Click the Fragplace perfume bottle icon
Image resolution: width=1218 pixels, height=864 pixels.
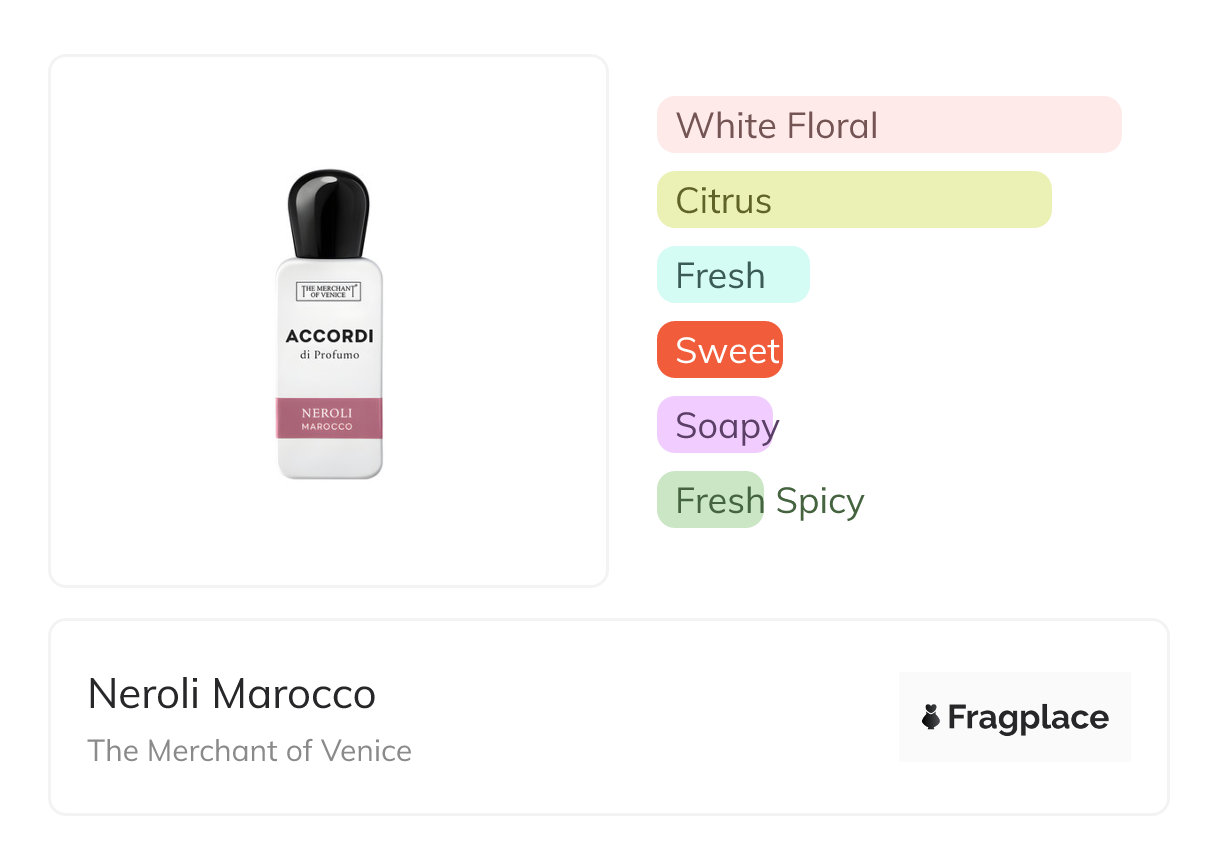tap(931, 717)
